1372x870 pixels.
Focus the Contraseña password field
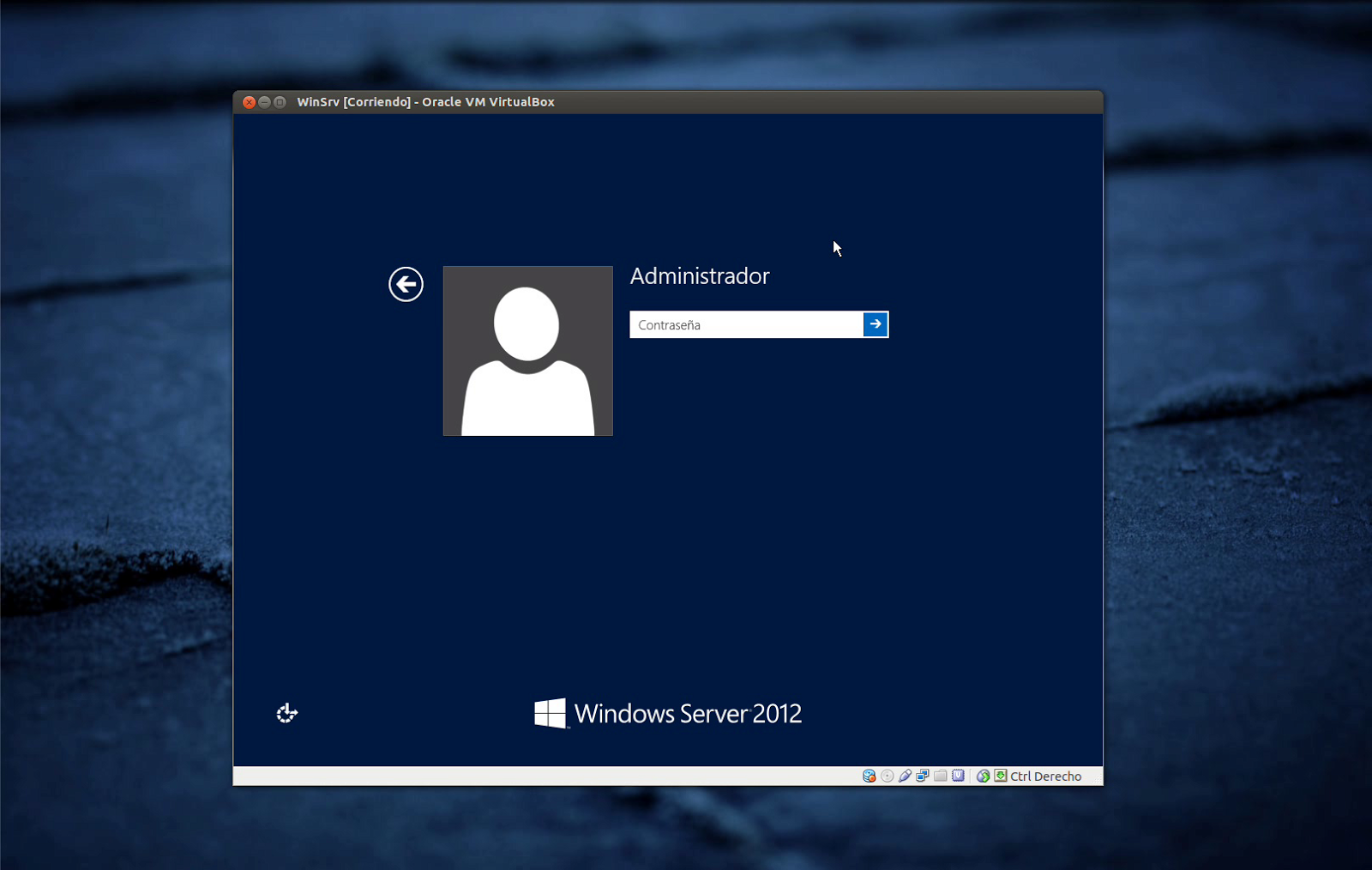tap(746, 324)
